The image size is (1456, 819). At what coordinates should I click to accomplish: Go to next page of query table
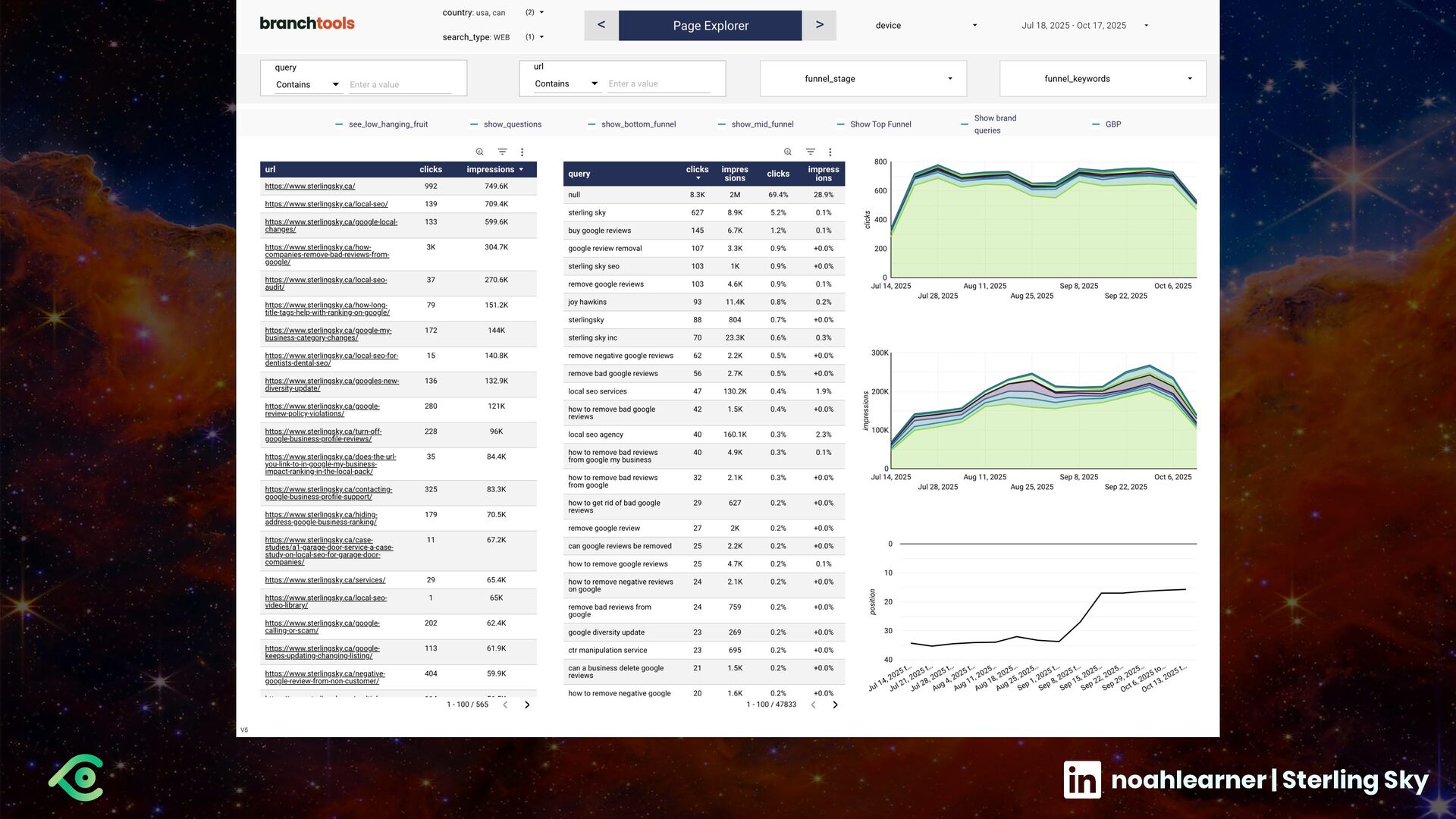tap(835, 704)
